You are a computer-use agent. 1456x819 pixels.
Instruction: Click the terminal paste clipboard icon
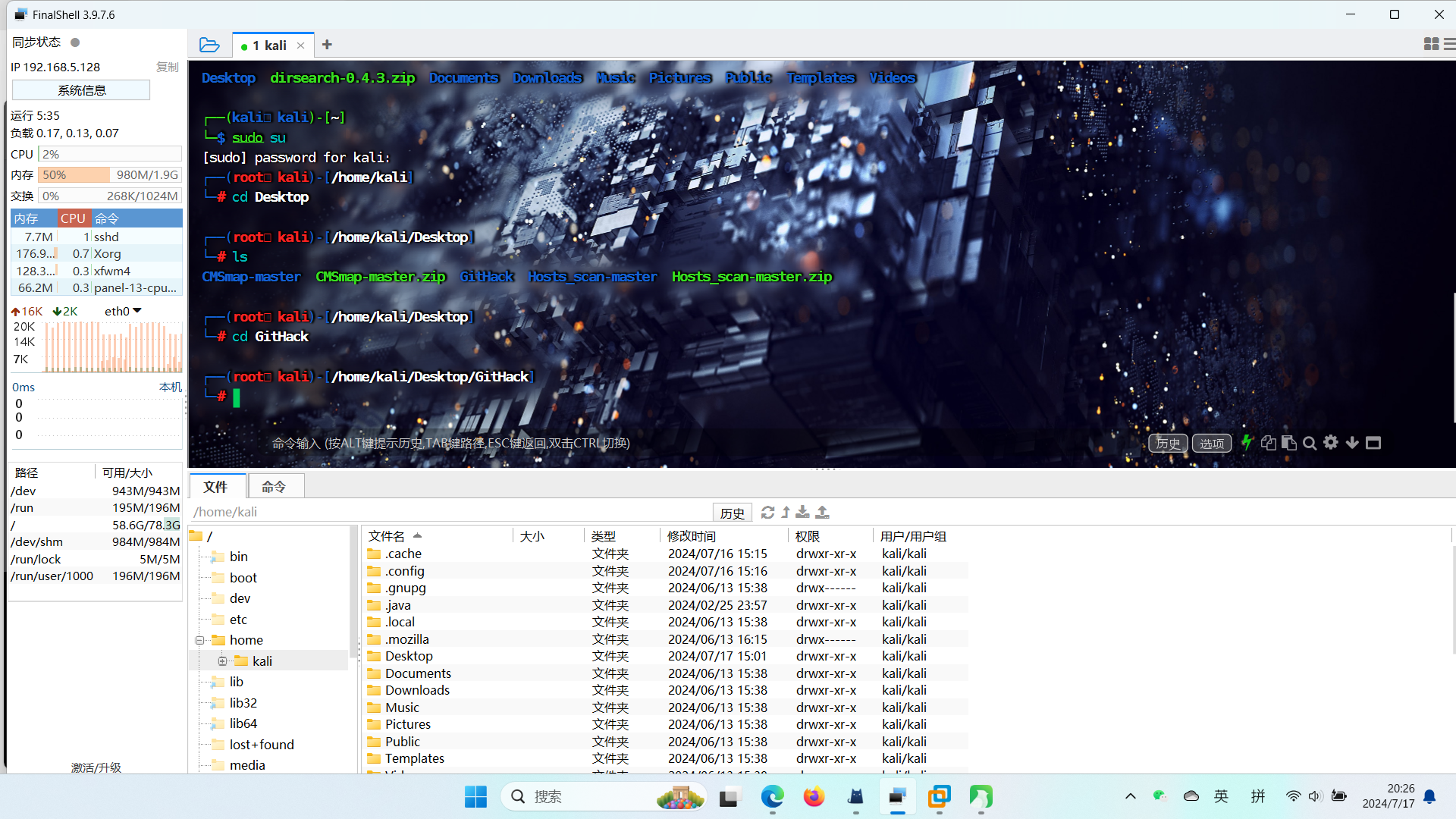(1288, 443)
